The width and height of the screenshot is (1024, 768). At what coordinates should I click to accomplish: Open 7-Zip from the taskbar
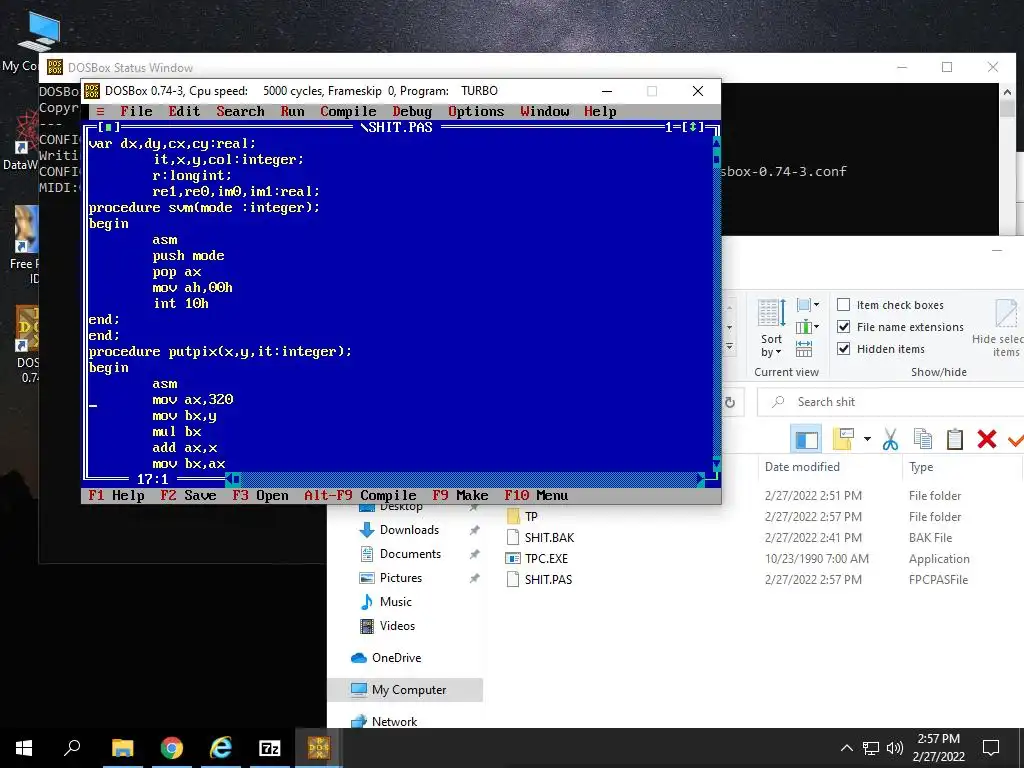pos(270,748)
